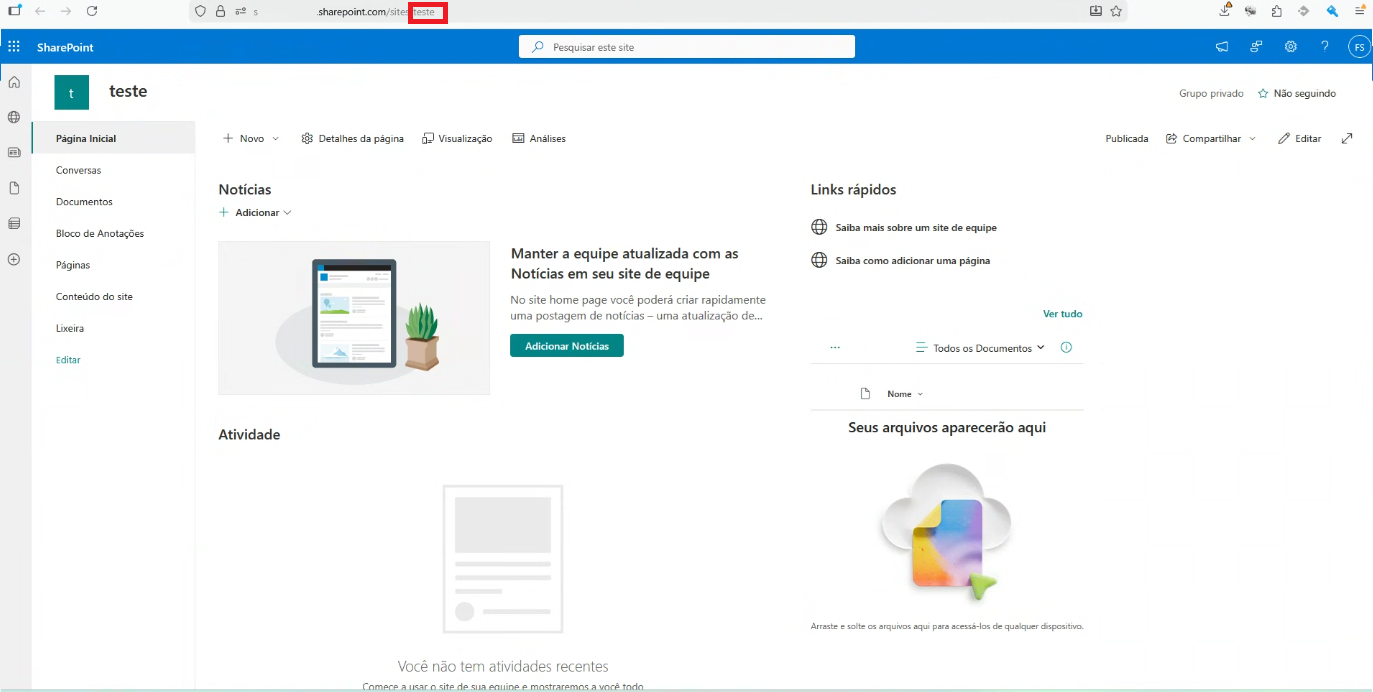Open Documentos in the left navigation

tap(84, 202)
